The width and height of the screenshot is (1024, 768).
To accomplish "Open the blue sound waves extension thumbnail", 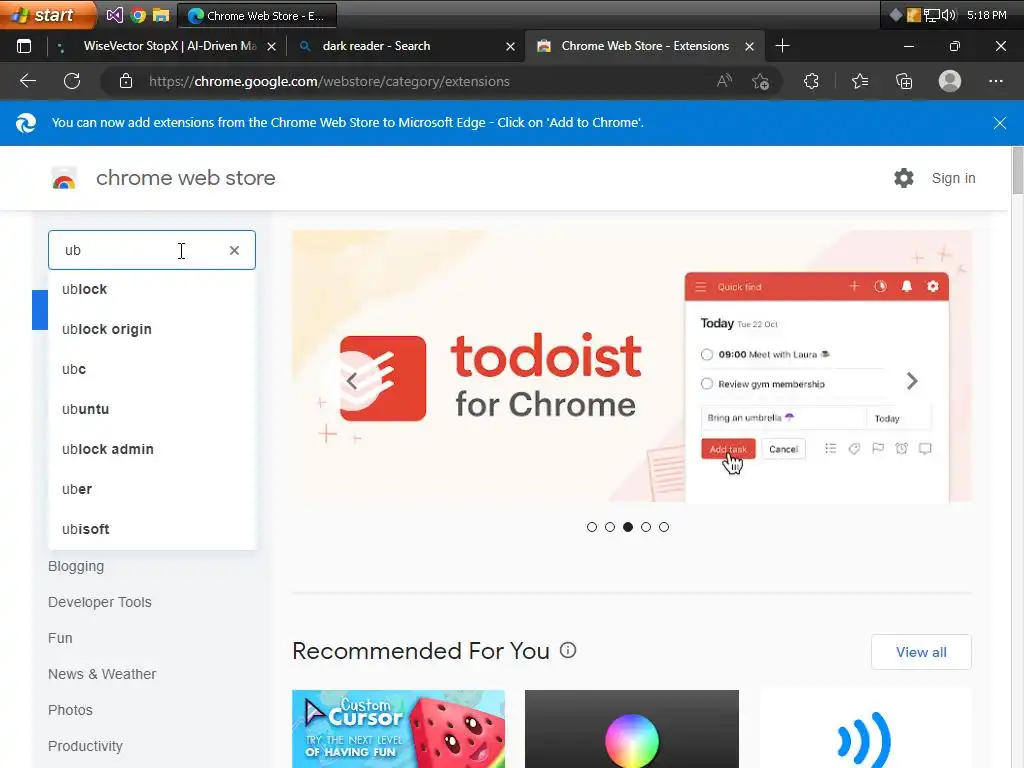I will [x=865, y=729].
